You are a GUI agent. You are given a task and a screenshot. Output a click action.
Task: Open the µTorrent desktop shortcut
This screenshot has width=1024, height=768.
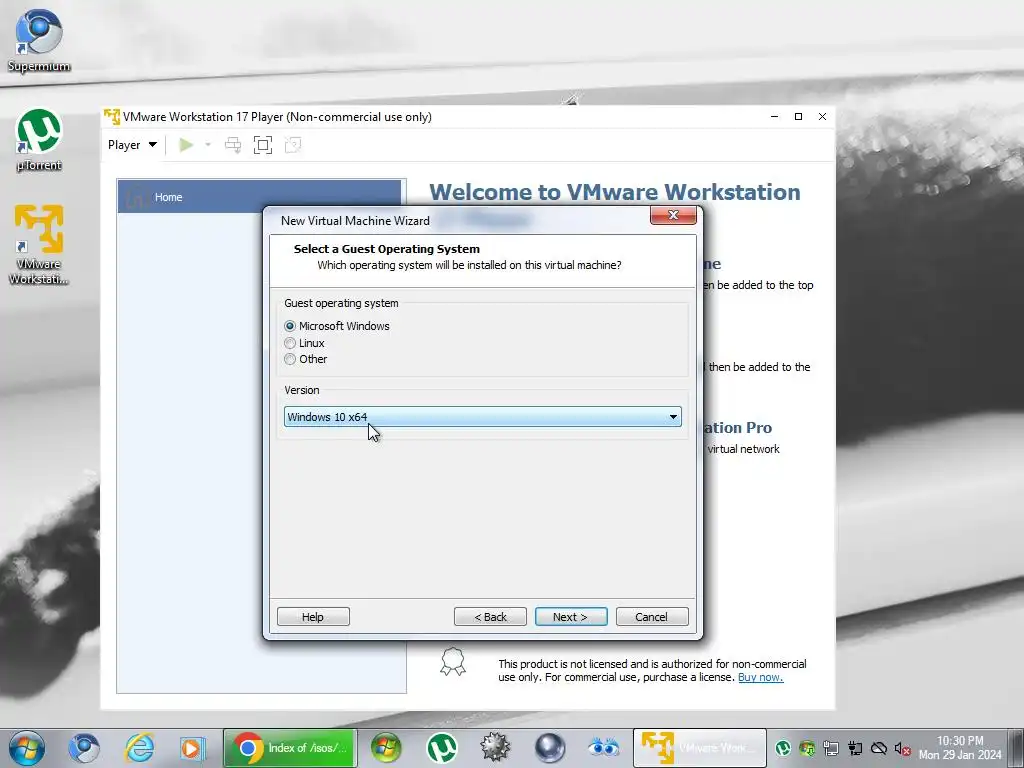(39, 140)
